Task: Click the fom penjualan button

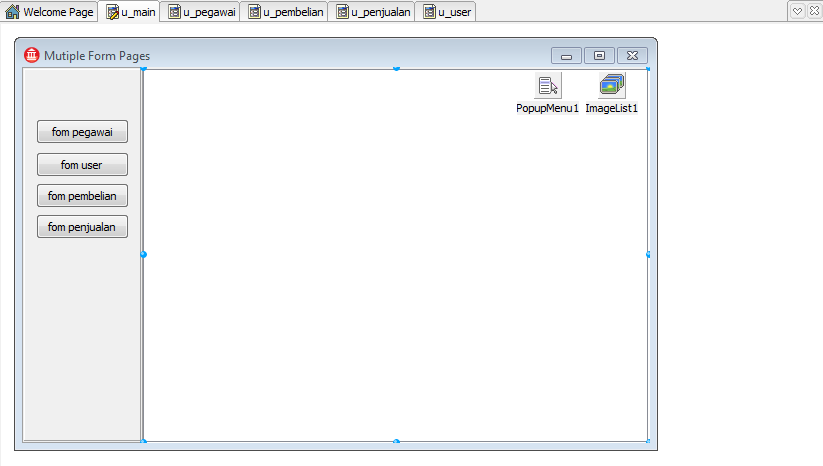Action: [82, 227]
